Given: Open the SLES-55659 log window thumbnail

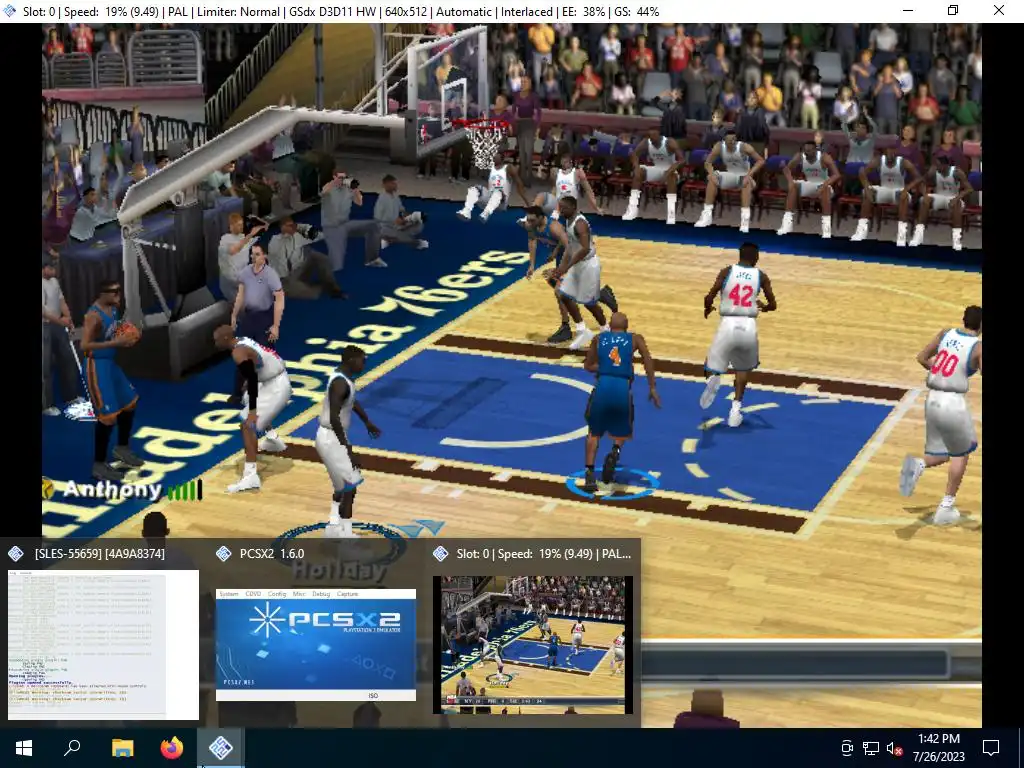Looking at the screenshot, I should tap(103, 645).
